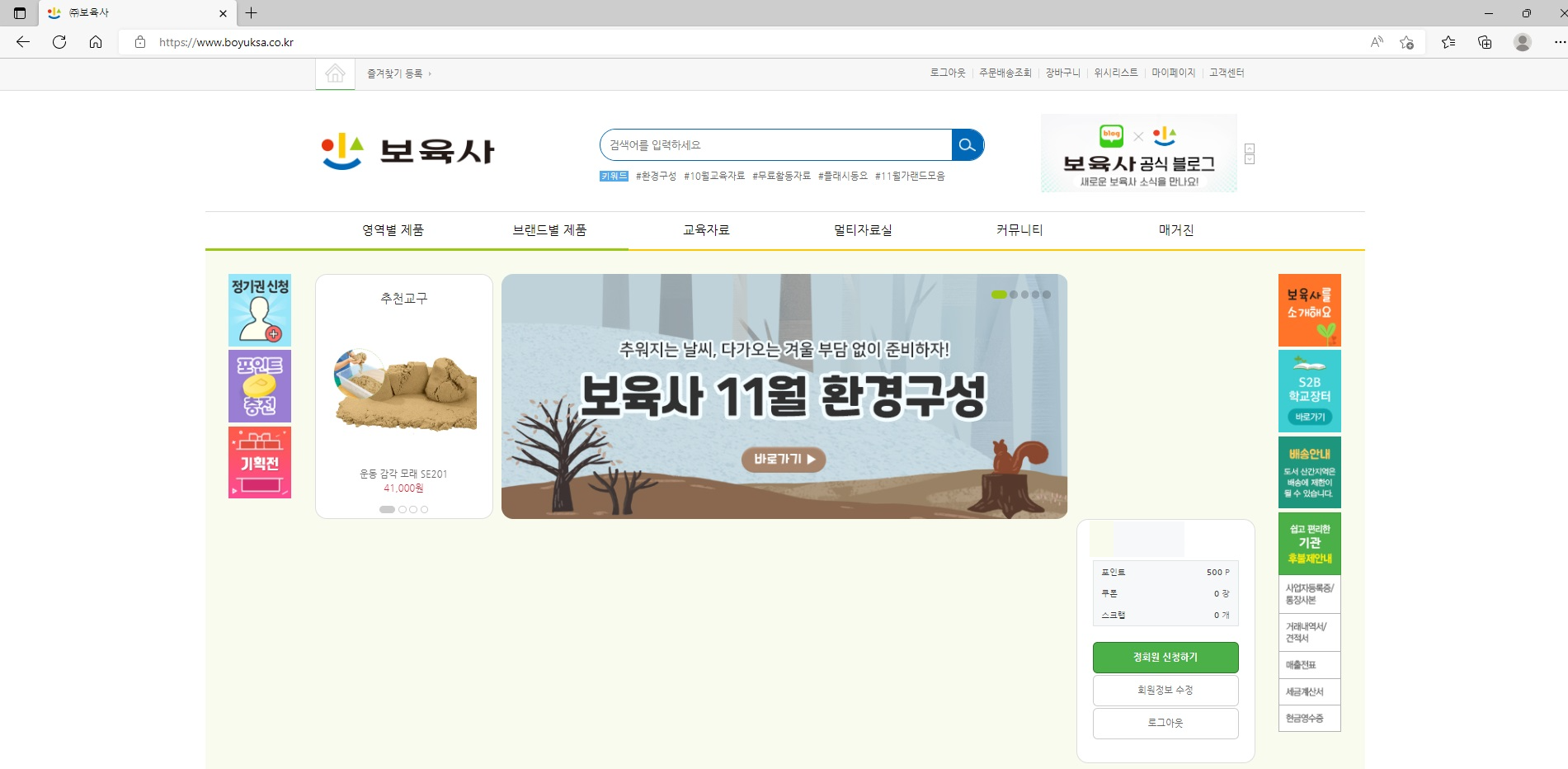Image resolution: width=1568 pixels, height=769 pixels.
Task: Add this page to favorites star icon
Action: click(x=1407, y=42)
